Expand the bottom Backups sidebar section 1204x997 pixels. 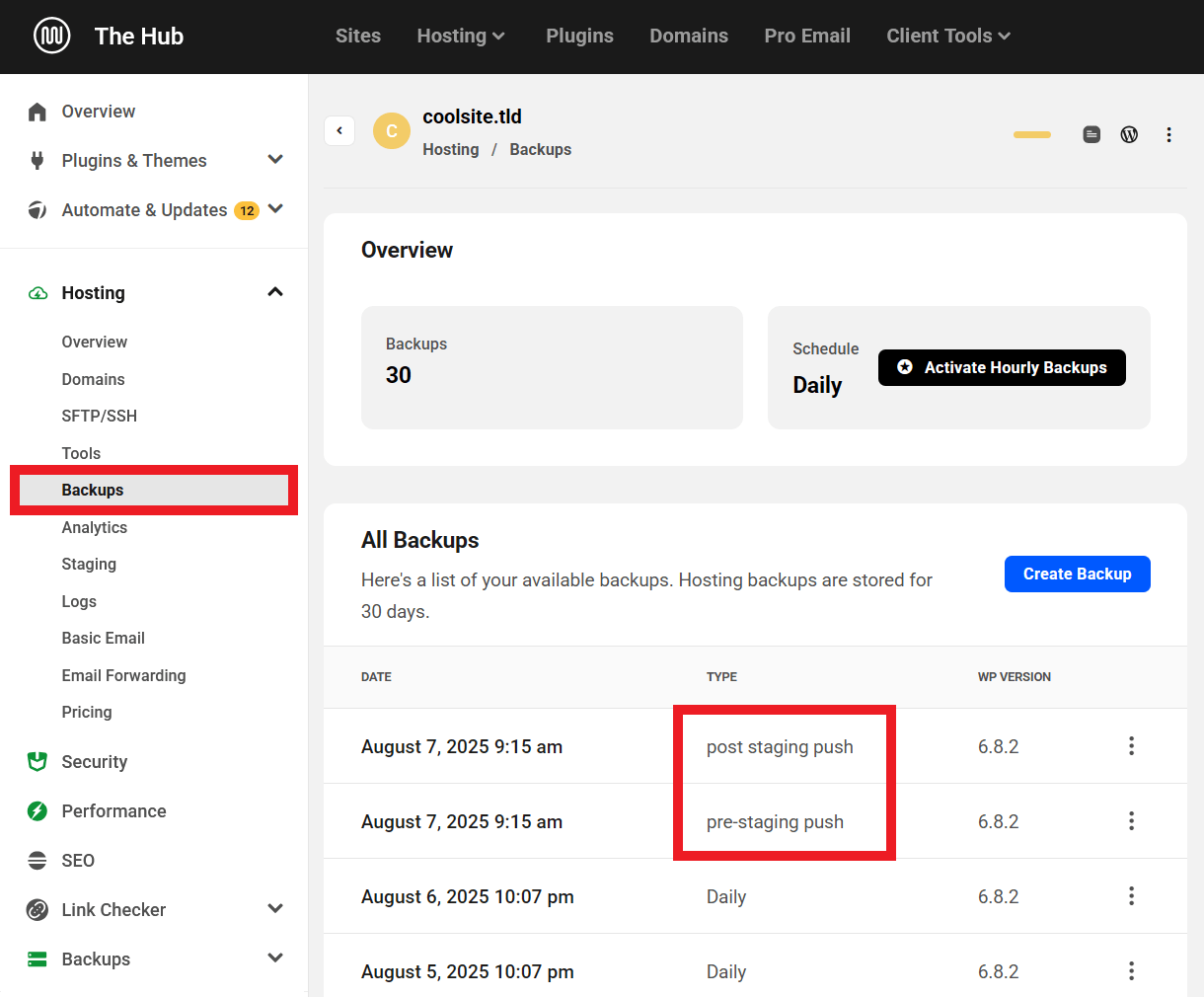275,959
